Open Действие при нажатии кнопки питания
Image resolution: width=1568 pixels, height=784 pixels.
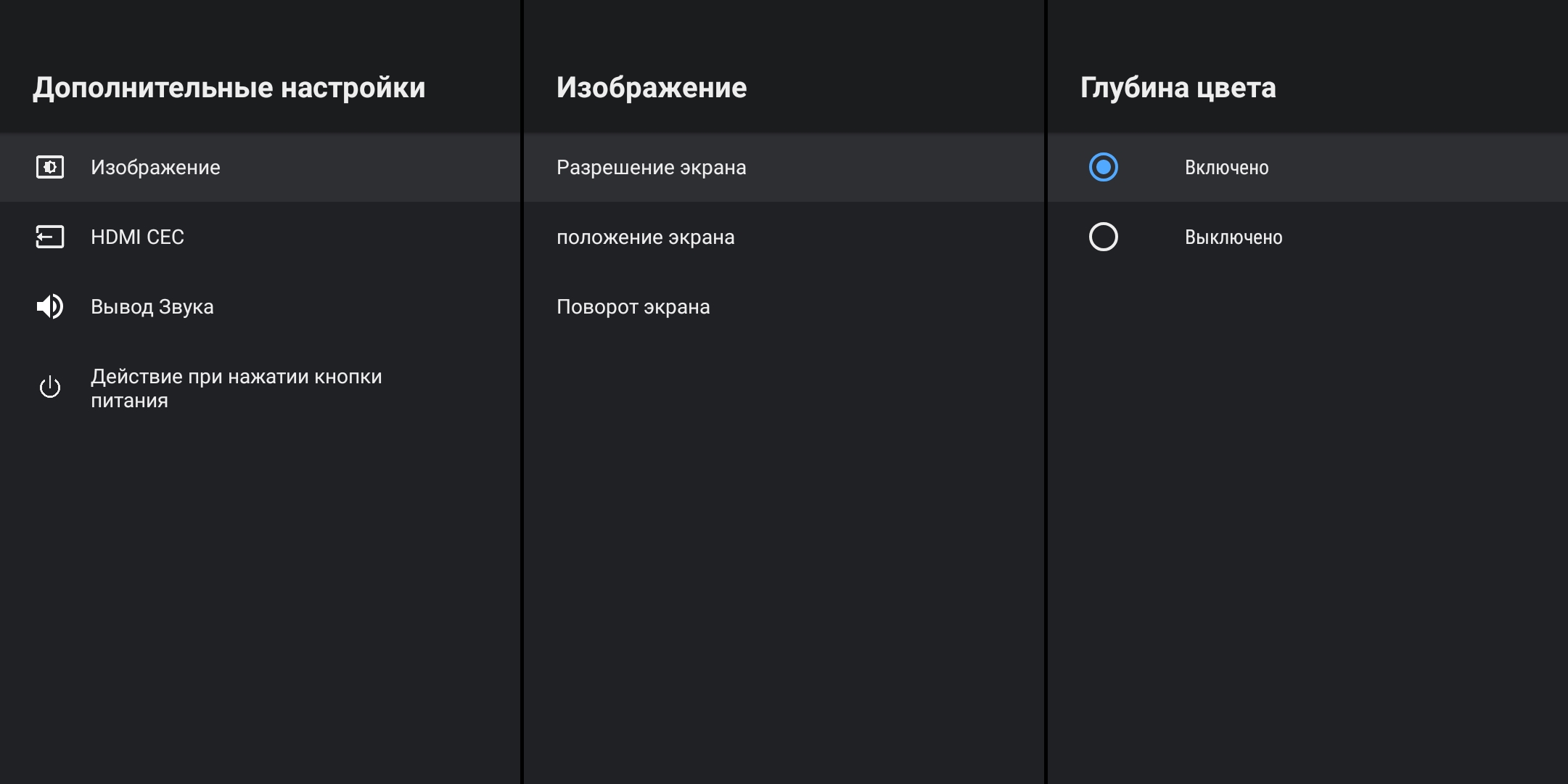(x=236, y=388)
